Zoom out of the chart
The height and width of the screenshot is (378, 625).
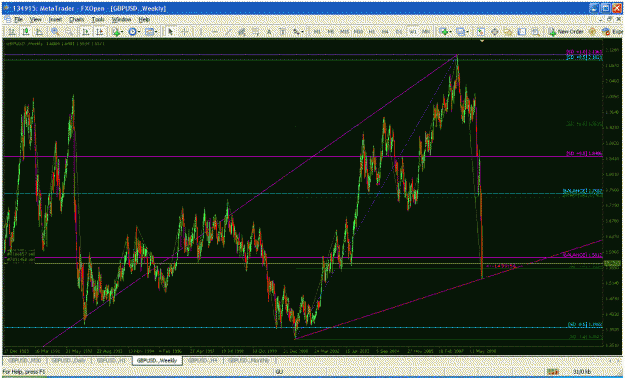click(69, 32)
